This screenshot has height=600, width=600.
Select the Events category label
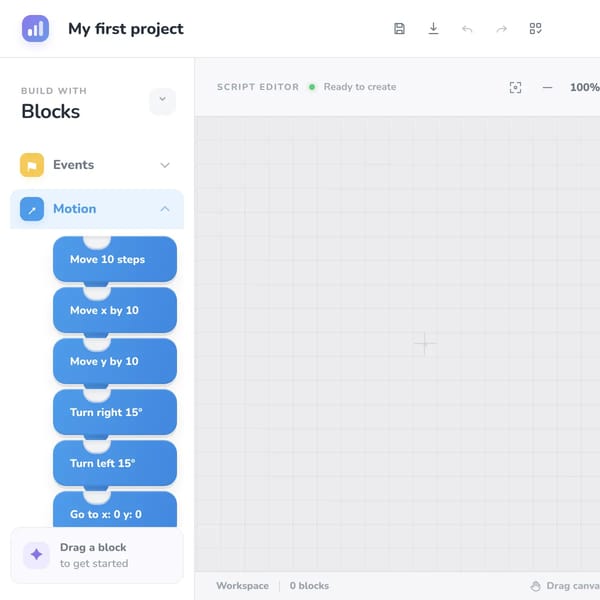pyautogui.click(x=73, y=165)
